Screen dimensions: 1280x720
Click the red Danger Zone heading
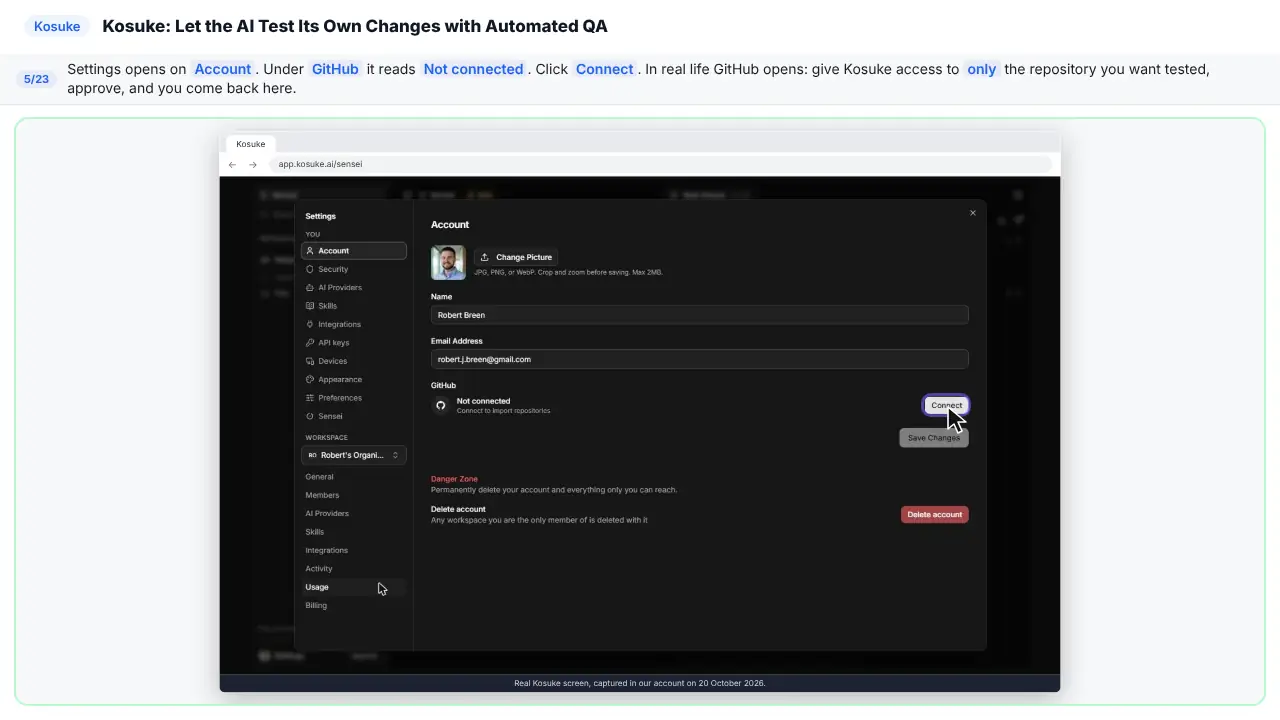tap(454, 479)
